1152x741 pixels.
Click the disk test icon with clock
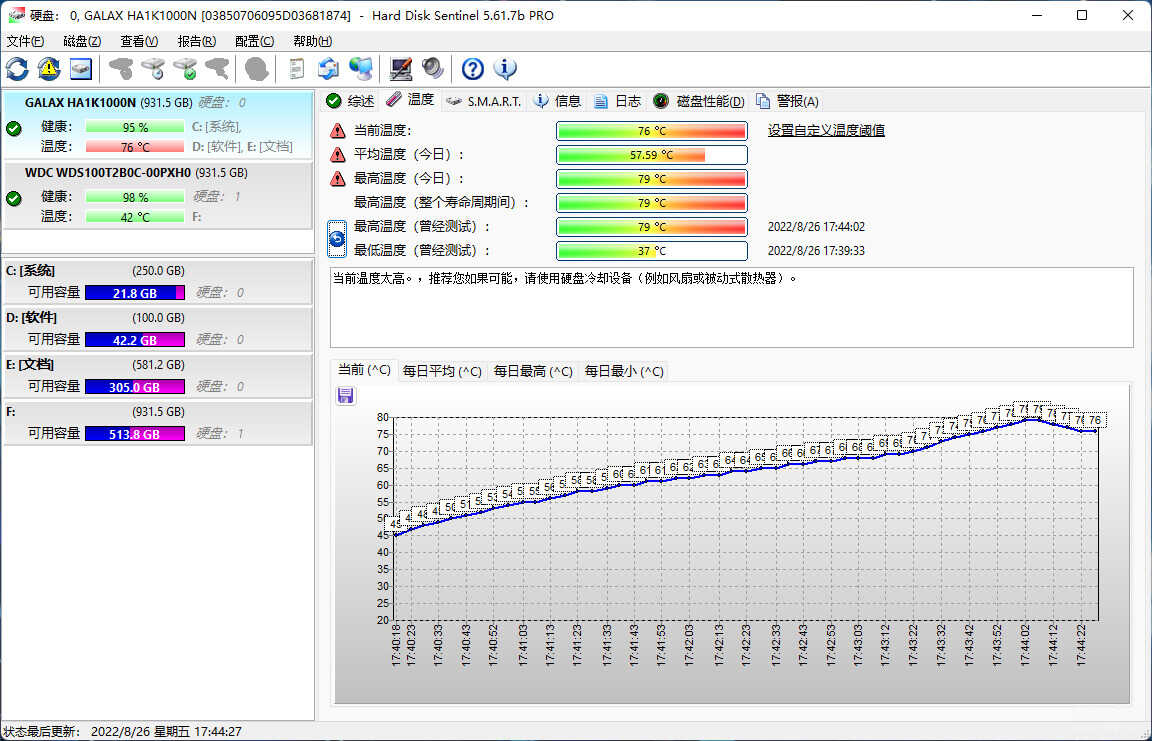point(154,69)
